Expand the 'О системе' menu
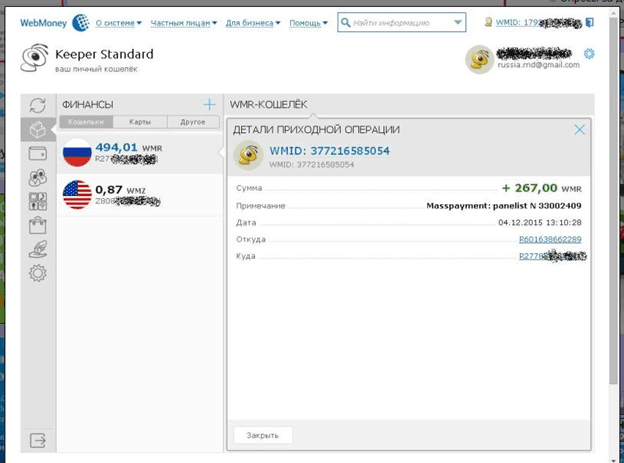Screen dimensions: 624x463 click(x=119, y=23)
